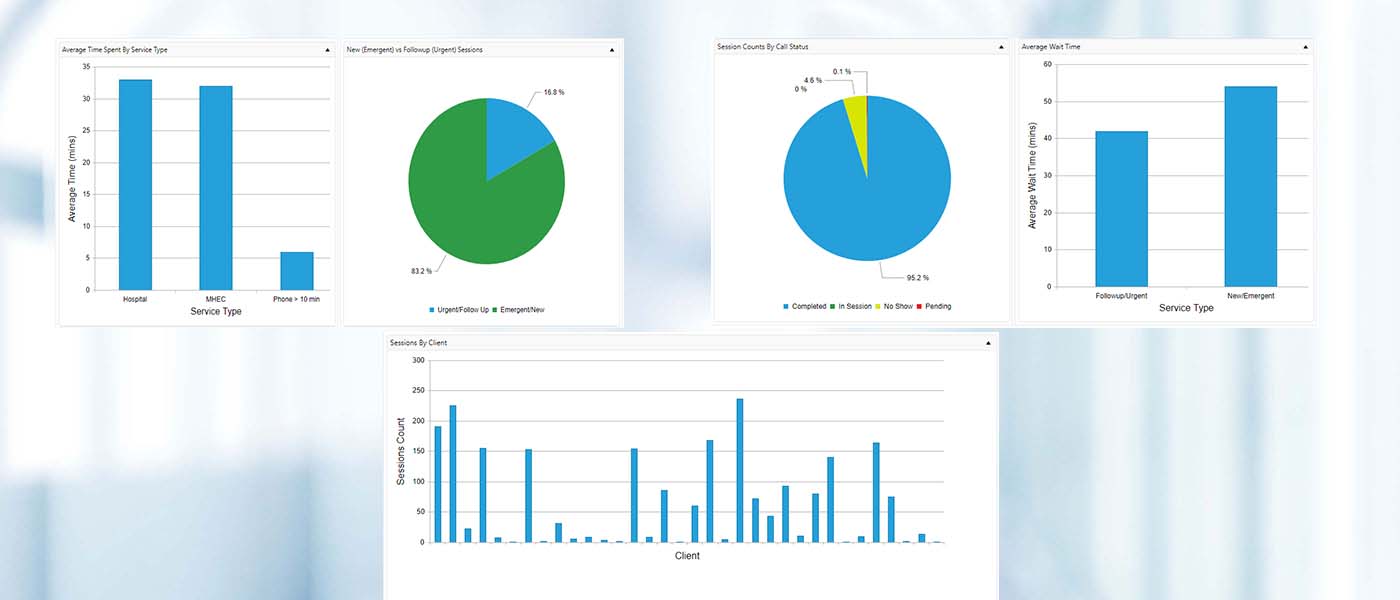Click the tallest bar in Sessions By Client
The image size is (1400, 600).
(740, 470)
